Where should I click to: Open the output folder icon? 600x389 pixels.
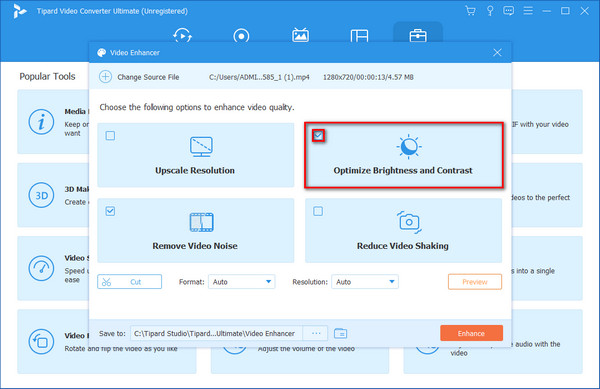(x=340, y=334)
